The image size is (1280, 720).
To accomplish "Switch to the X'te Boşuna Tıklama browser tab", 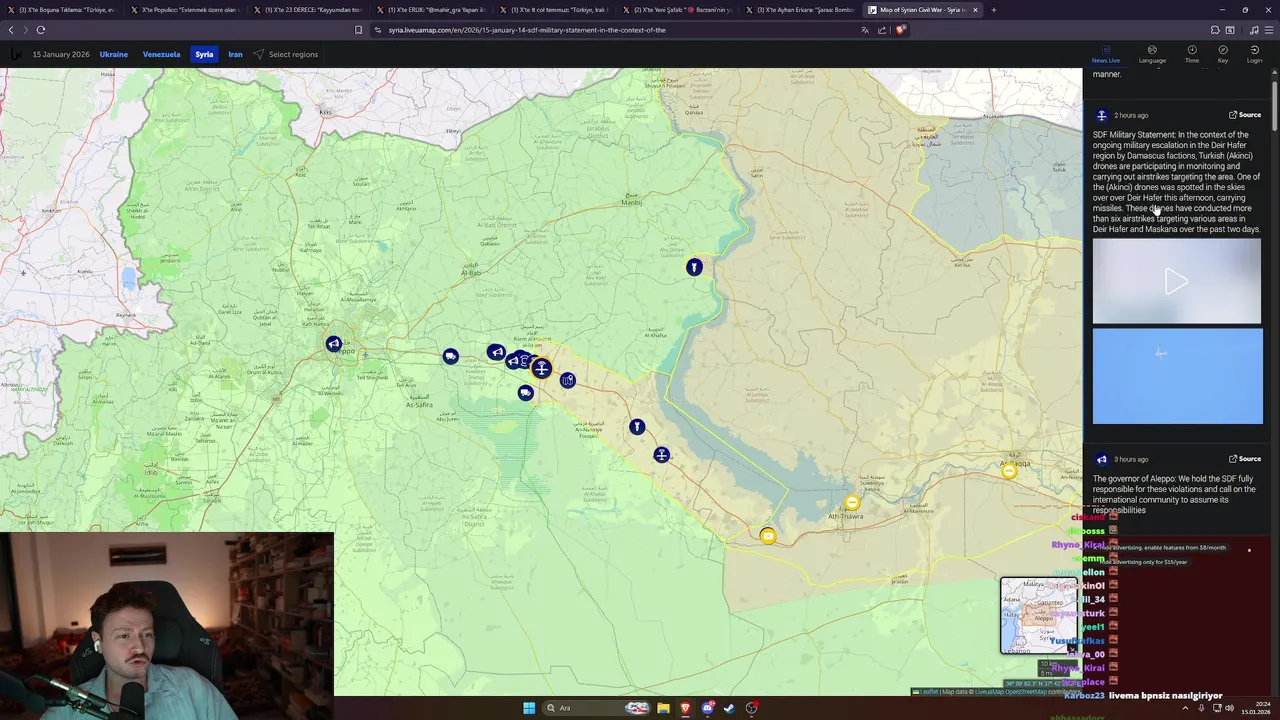I will 62,10.
